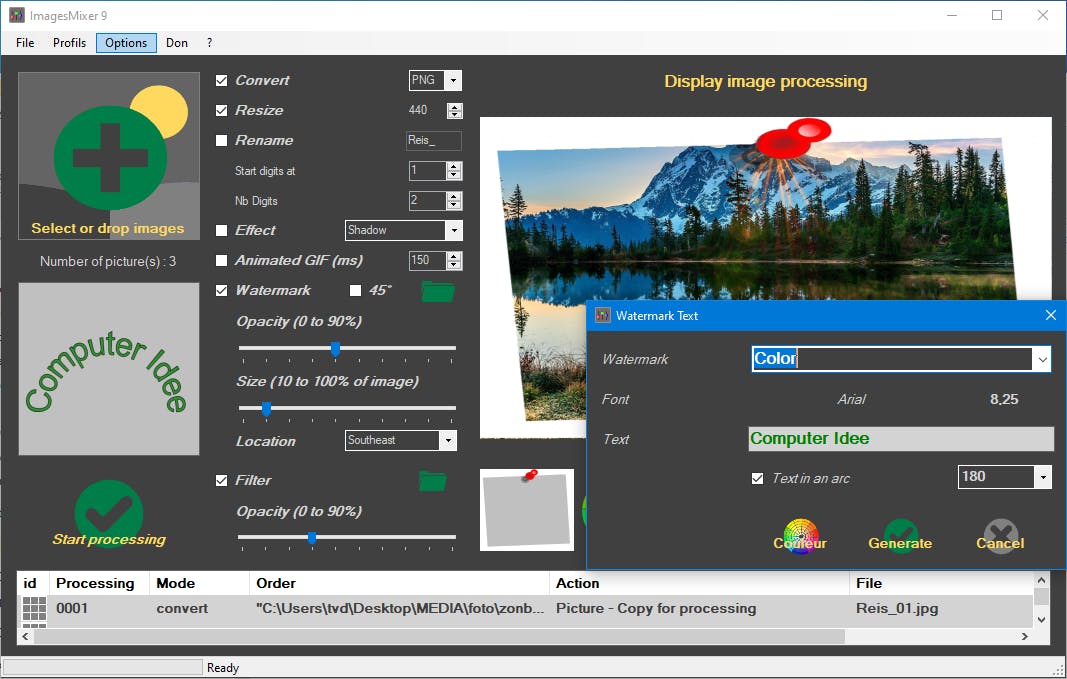
Task: Click the Nb Digits spinner
Action: pyautogui.click(x=455, y=201)
